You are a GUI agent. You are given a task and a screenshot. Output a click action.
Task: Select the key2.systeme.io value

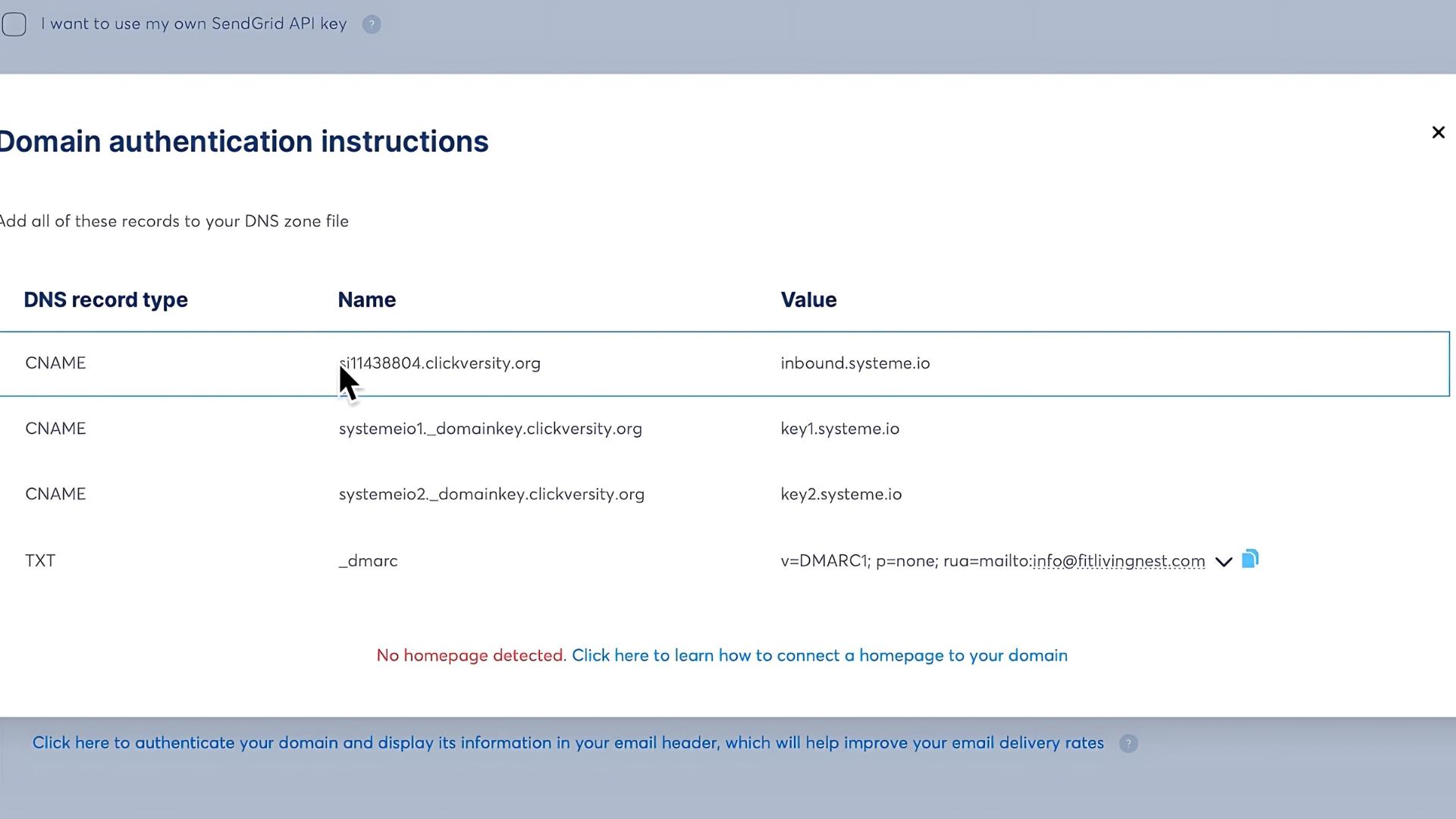click(841, 494)
